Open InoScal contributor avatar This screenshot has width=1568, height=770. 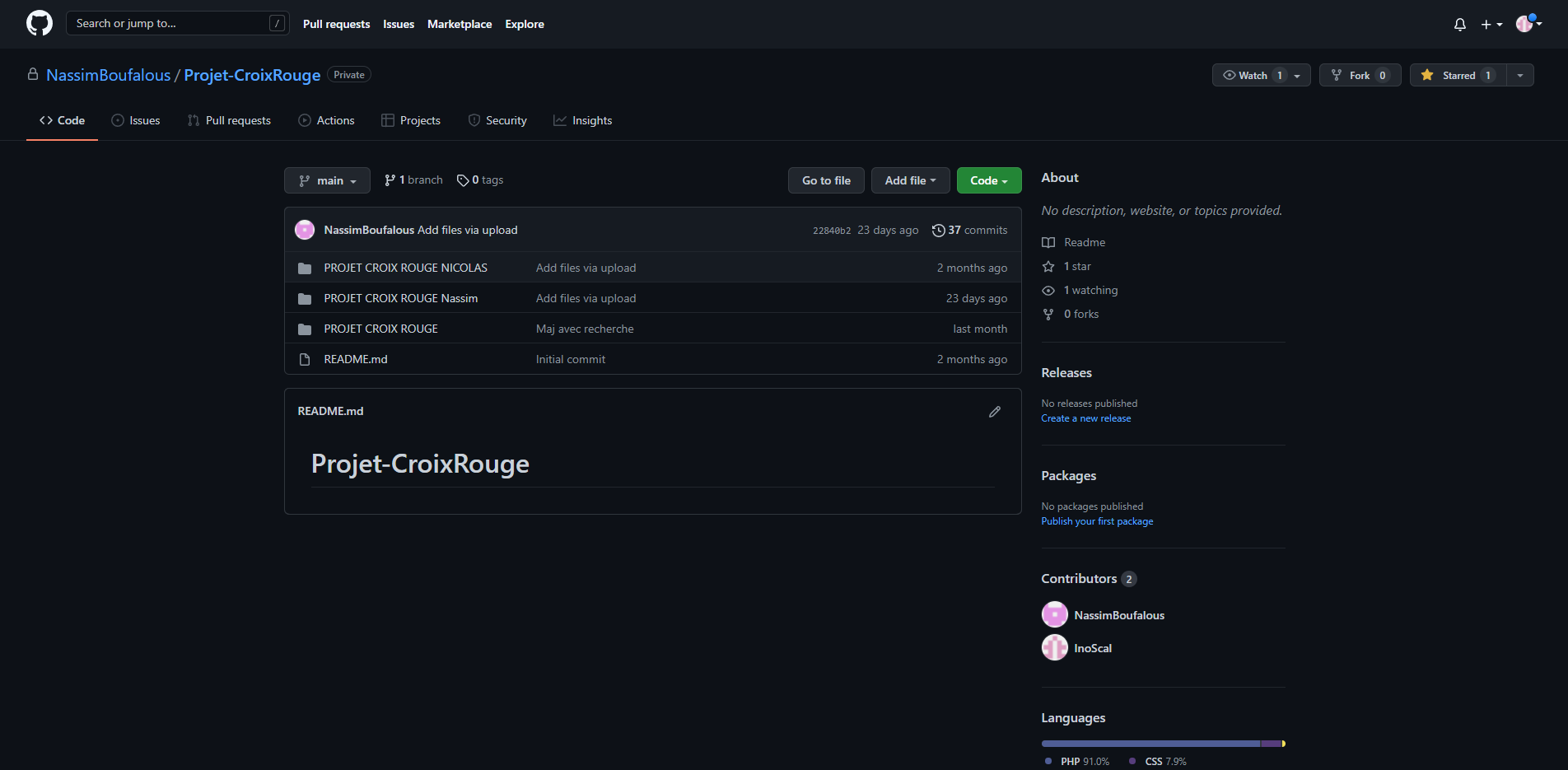click(1055, 647)
